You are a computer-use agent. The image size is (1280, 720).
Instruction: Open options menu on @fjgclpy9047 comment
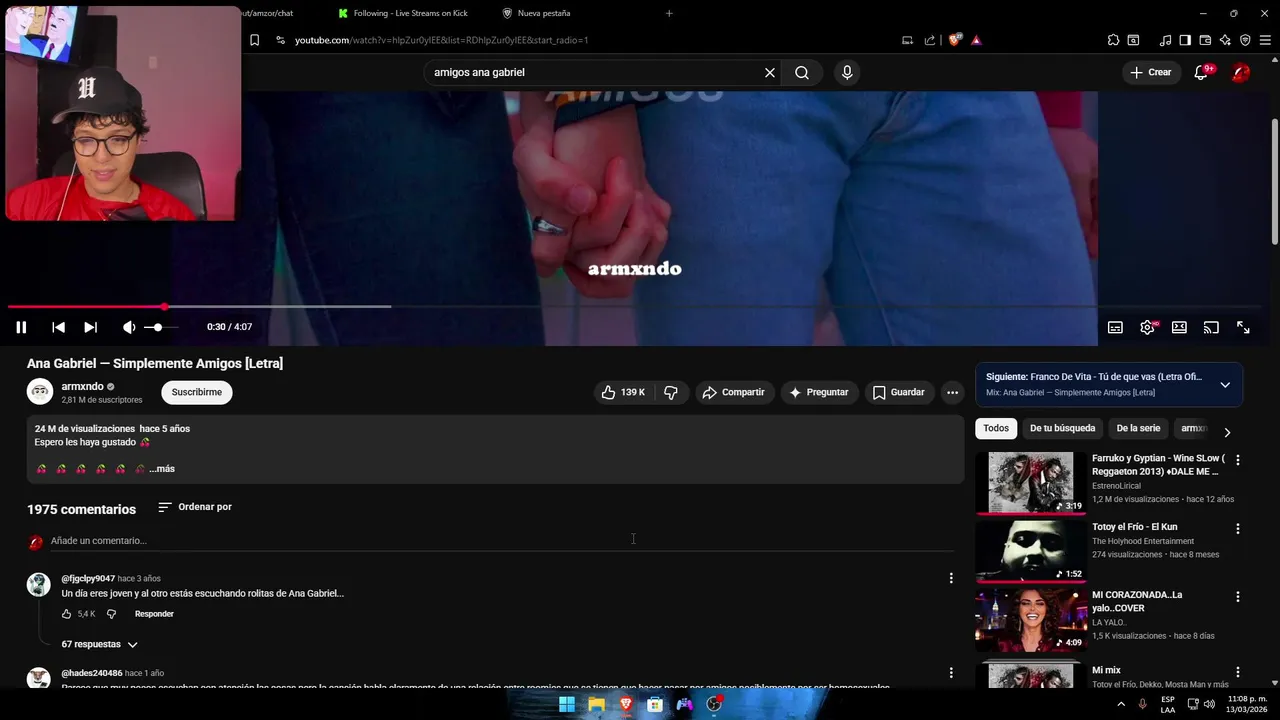[951, 578]
